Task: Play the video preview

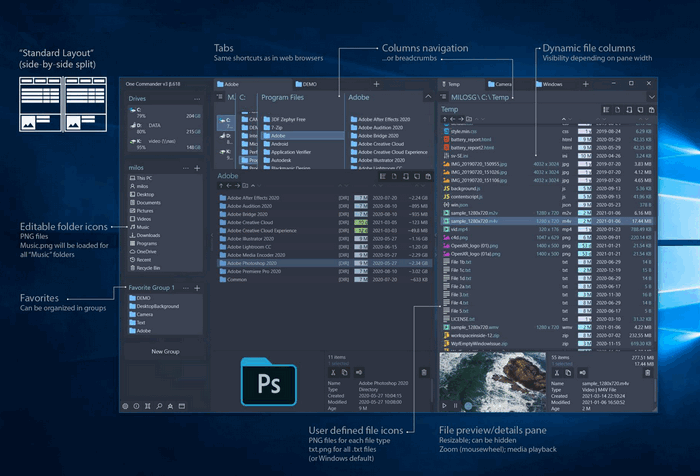Action: coord(444,405)
